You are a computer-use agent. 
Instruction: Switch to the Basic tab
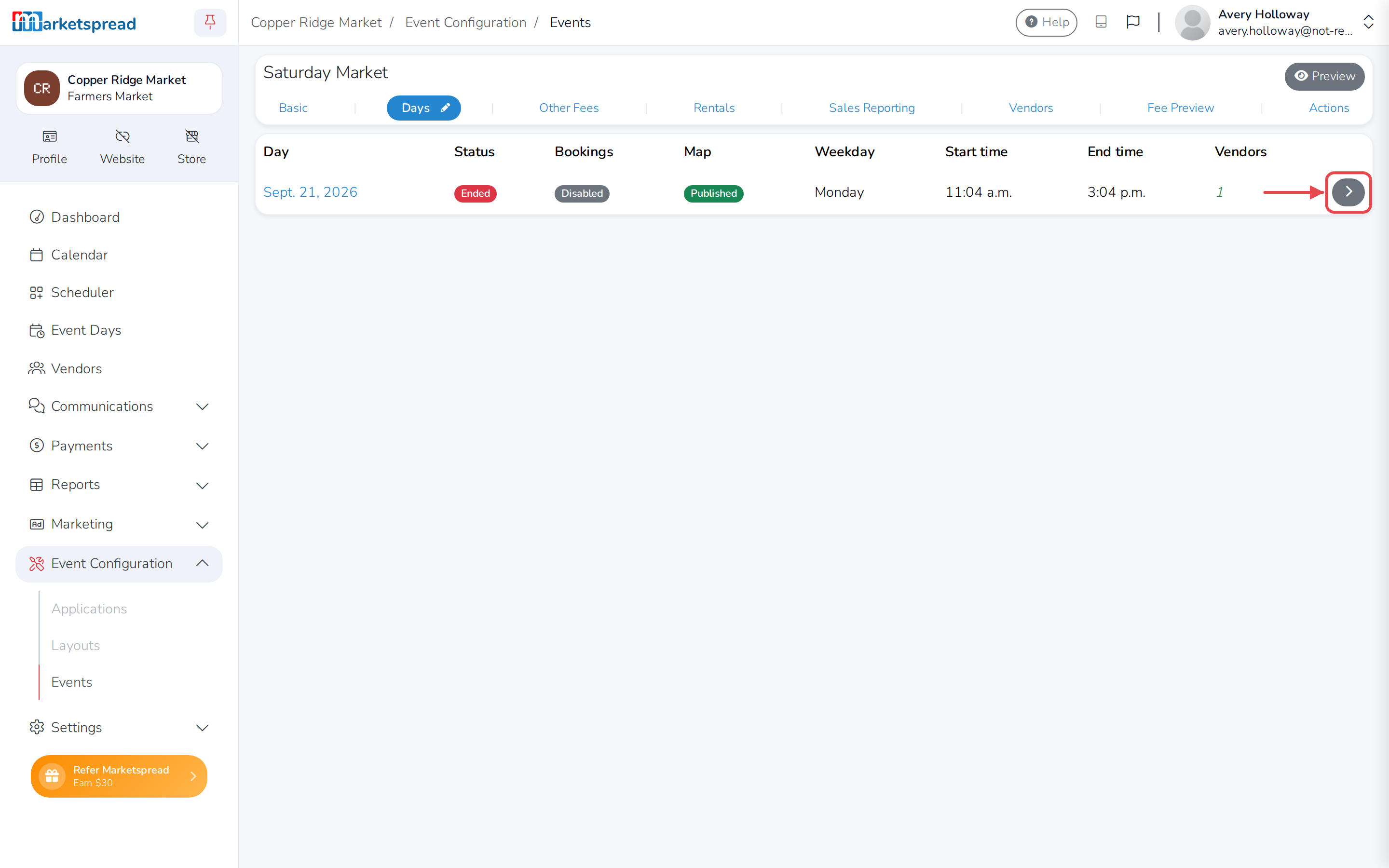[x=293, y=108]
